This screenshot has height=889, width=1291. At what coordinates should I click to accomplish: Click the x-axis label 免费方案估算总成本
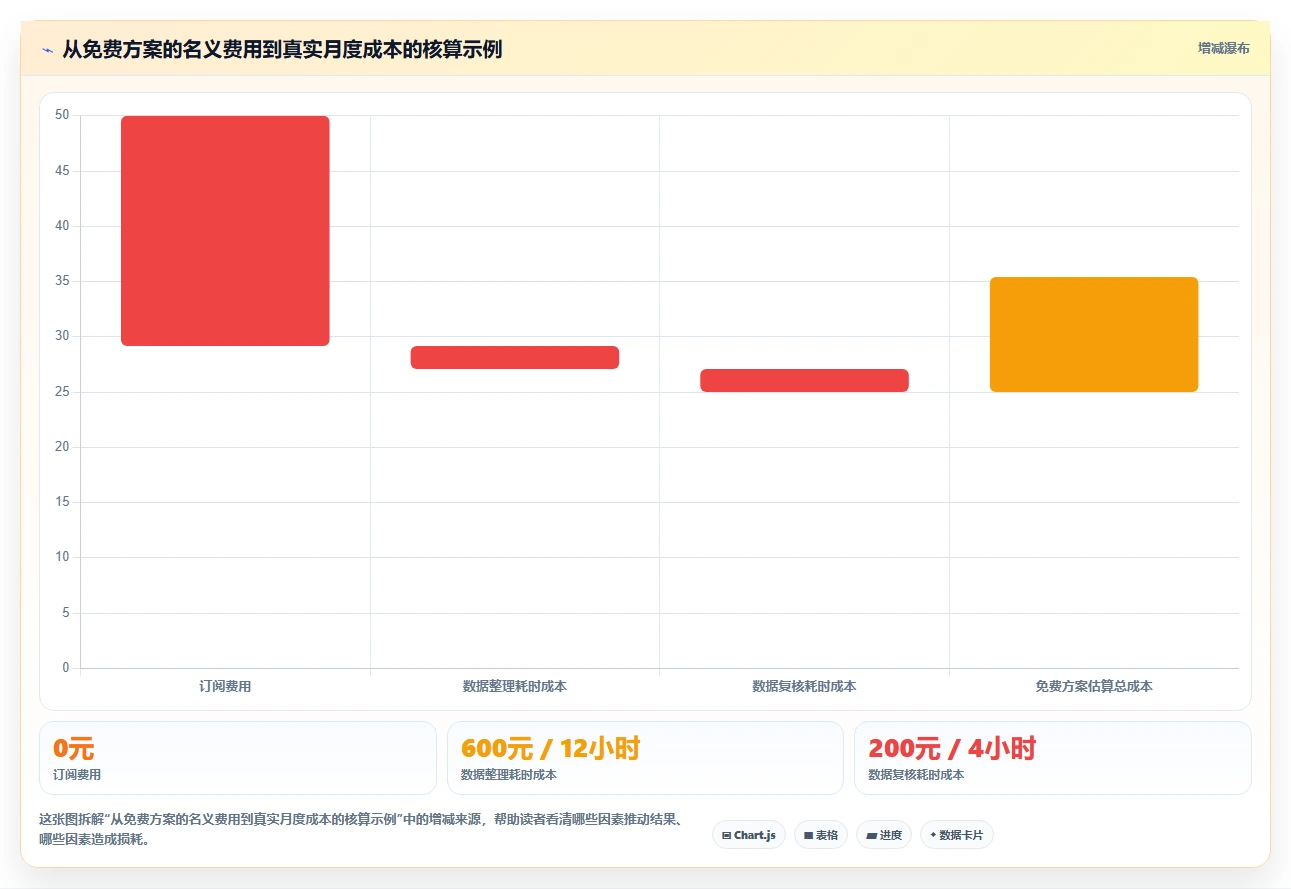[1094, 686]
